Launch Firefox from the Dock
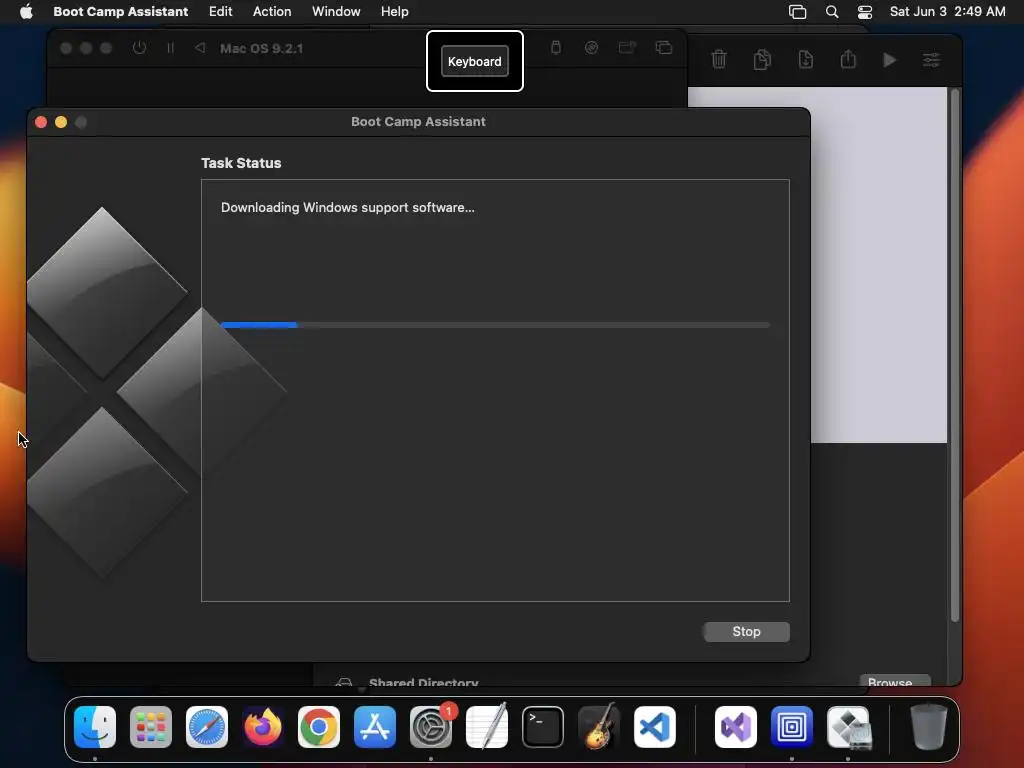 (263, 727)
